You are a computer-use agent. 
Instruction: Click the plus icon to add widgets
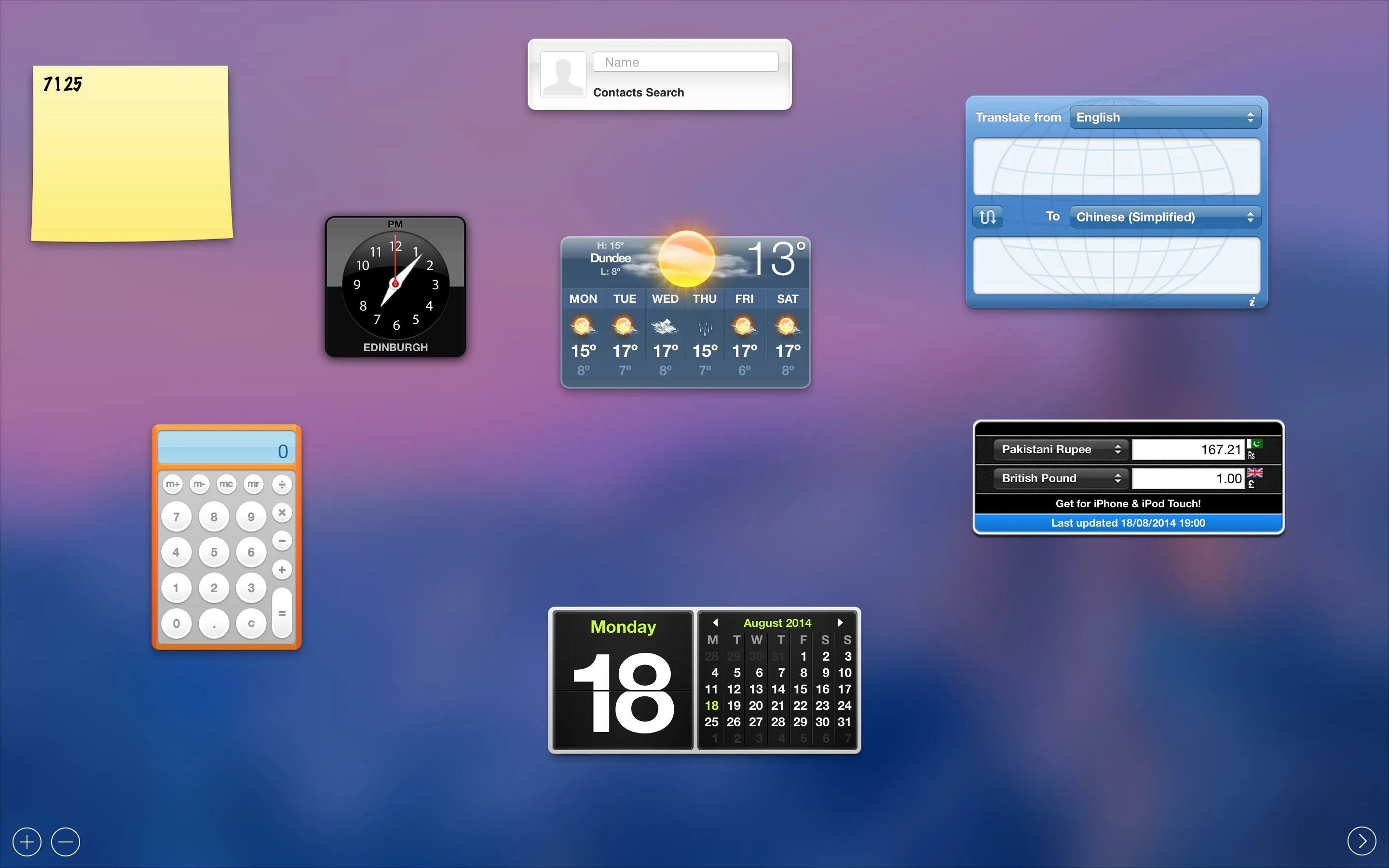tap(27, 841)
